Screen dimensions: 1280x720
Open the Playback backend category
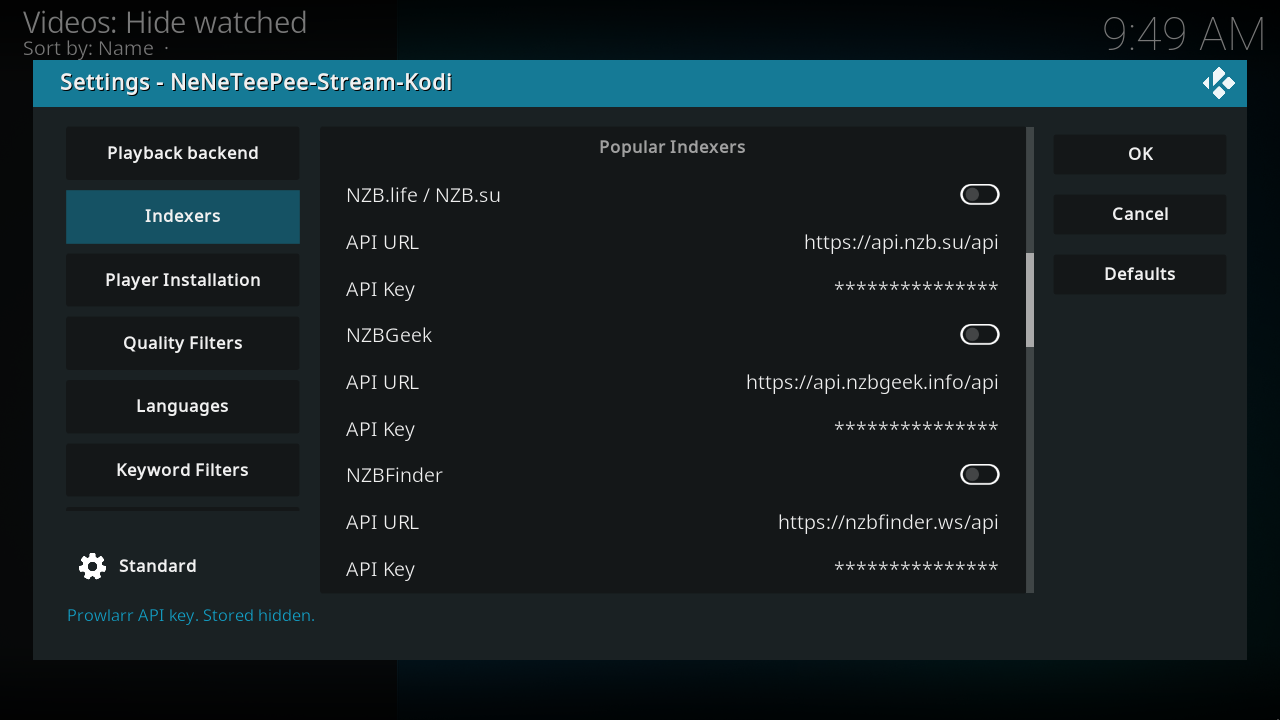click(183, 153)
